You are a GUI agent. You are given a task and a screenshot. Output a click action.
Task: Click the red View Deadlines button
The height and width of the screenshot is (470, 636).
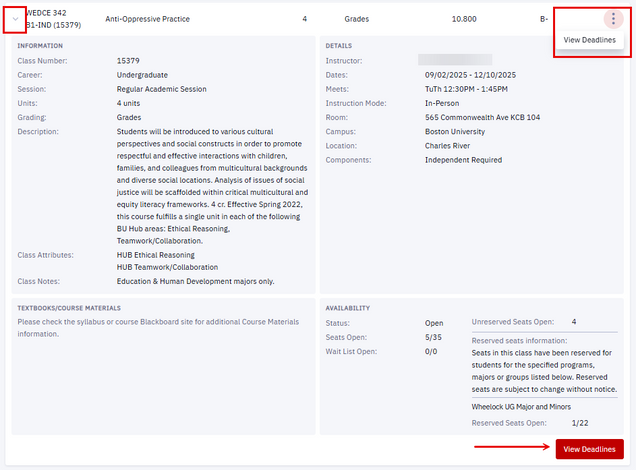(x=589, y=449)
